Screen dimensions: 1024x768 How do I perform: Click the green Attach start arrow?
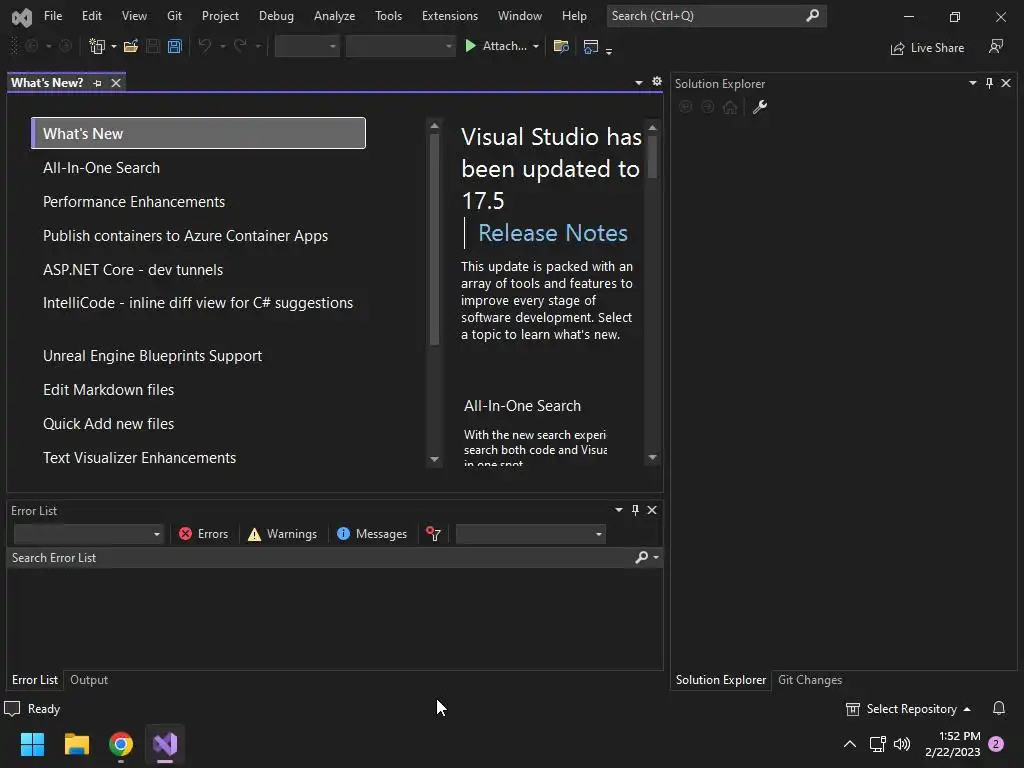pyautogui.click(x=470, y=46)
